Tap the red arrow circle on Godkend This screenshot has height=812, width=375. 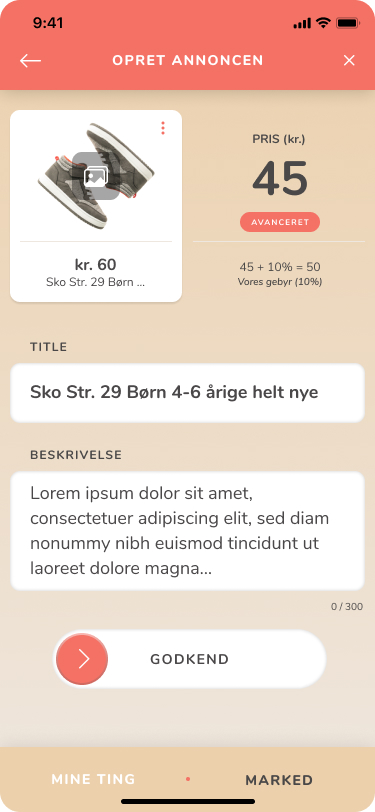click(x=82, y=659)
